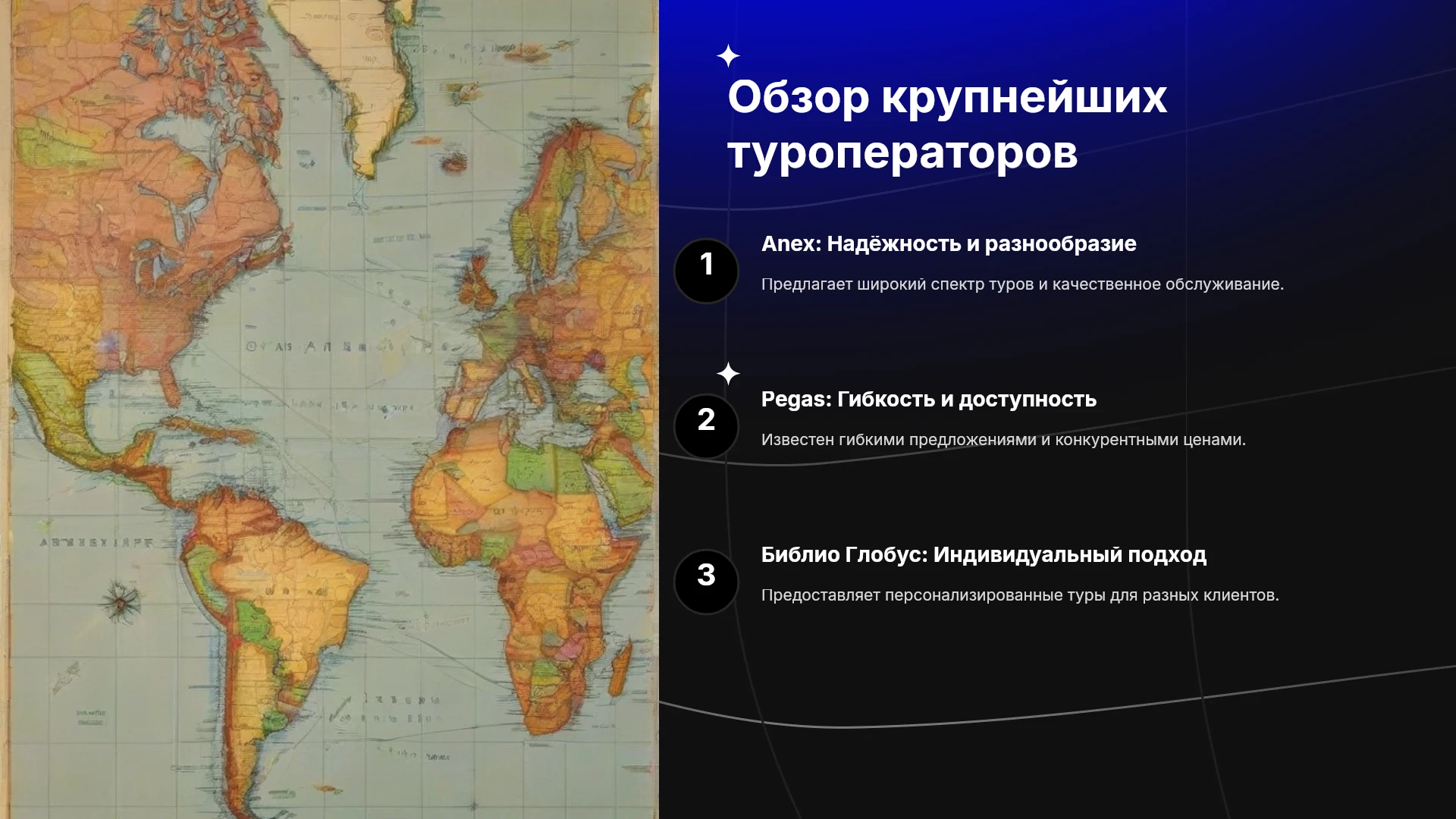The image size is (1456, 819).
Task: Click the word 'туроператоров' in the title
Action: point(902,153)
